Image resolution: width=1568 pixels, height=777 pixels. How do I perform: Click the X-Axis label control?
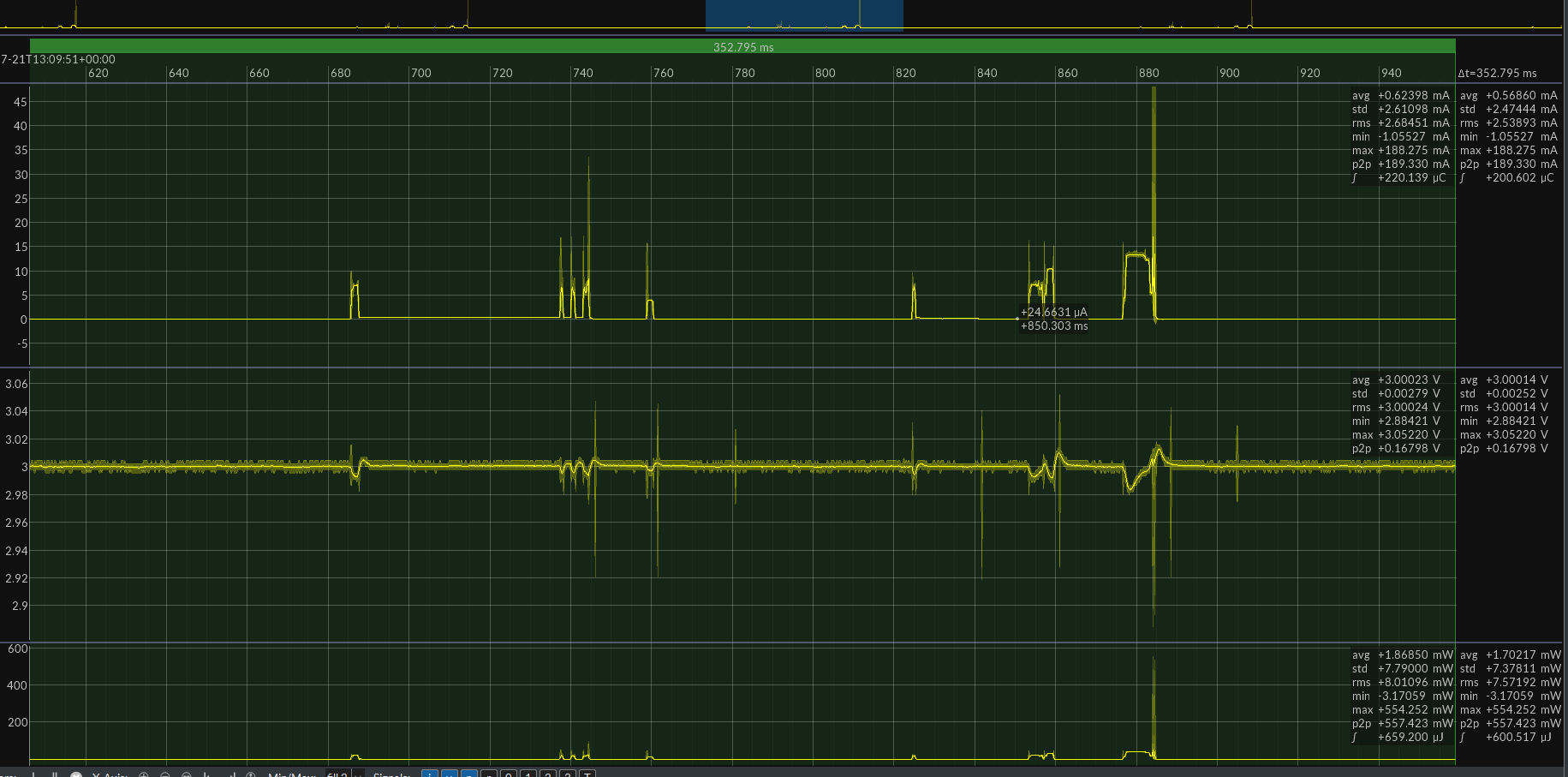(x=111, y=774)
